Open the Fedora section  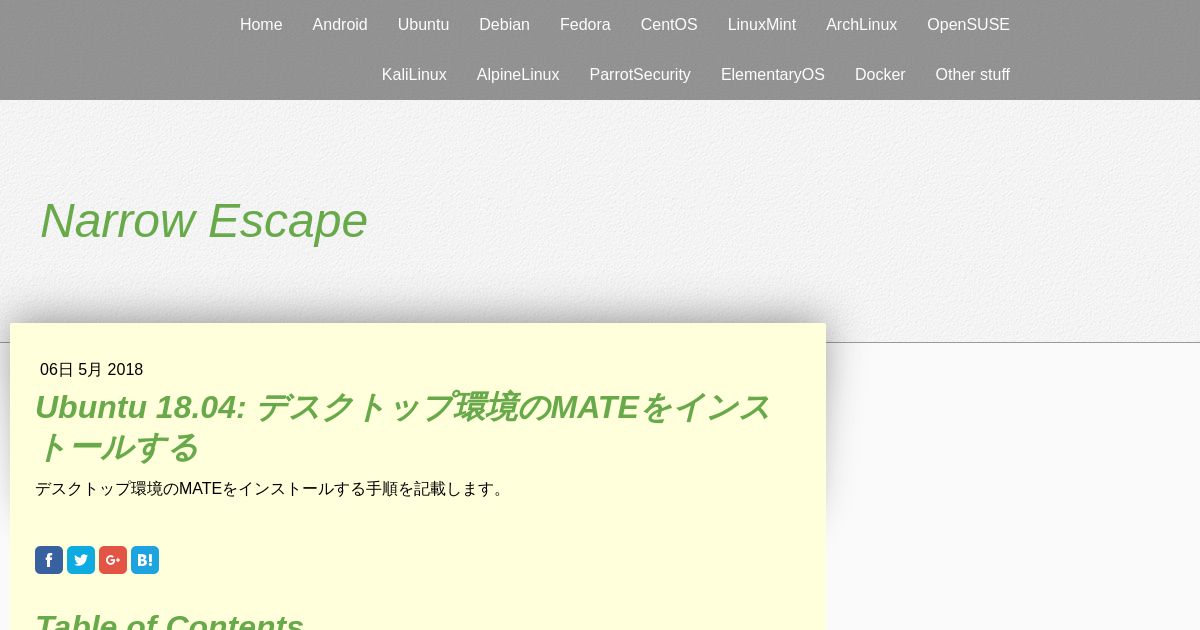tap(585, 25)
